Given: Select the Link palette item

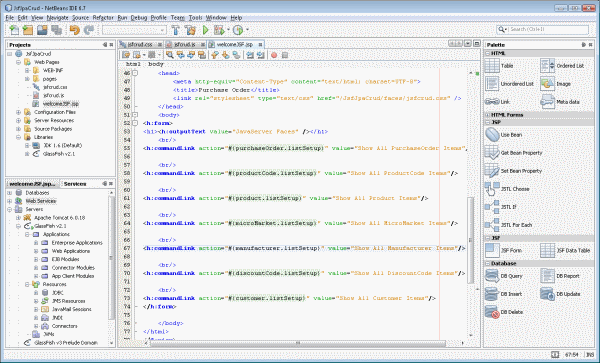Looking at the screenshot, I should (x=497, y=102).
